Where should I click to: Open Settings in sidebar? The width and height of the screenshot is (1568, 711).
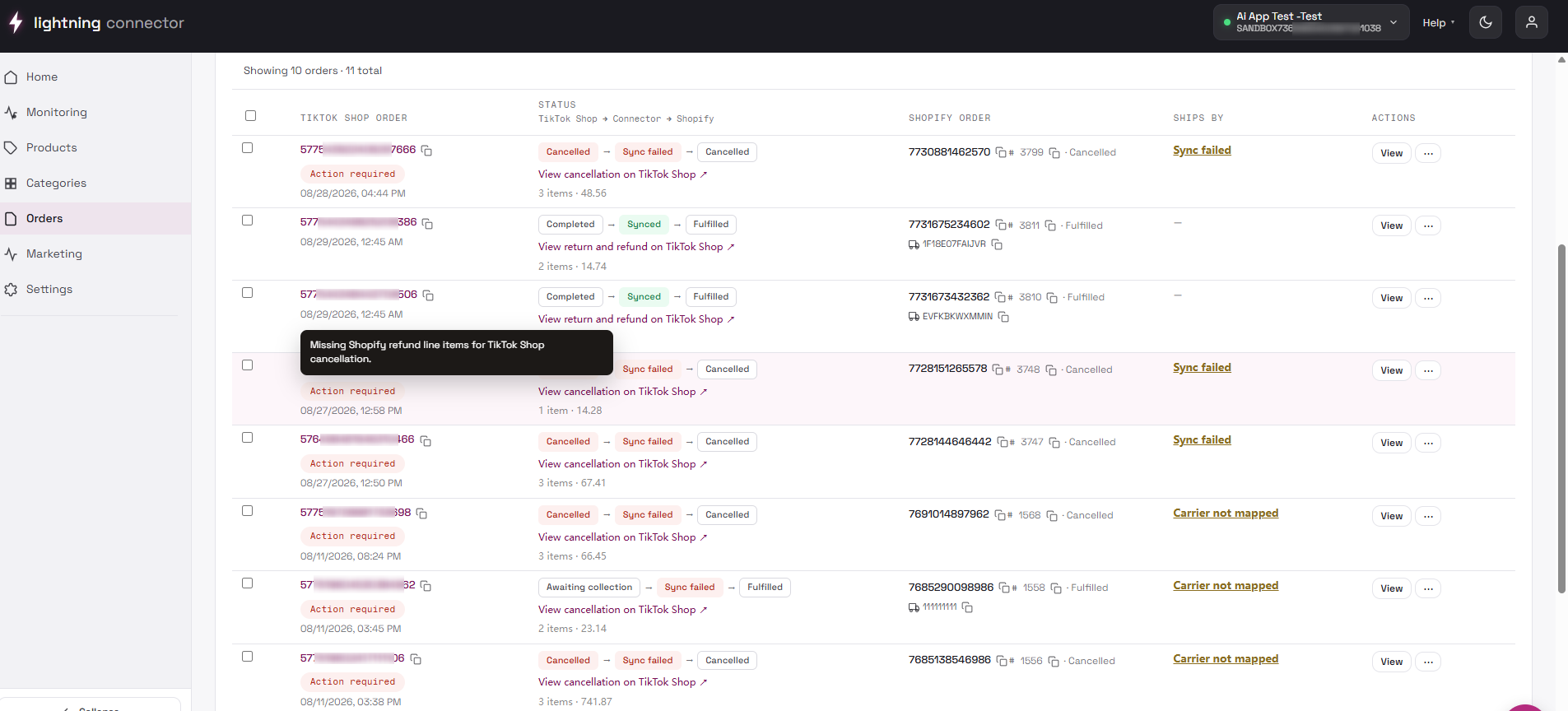pyautogui.click(x=95, y=290)
